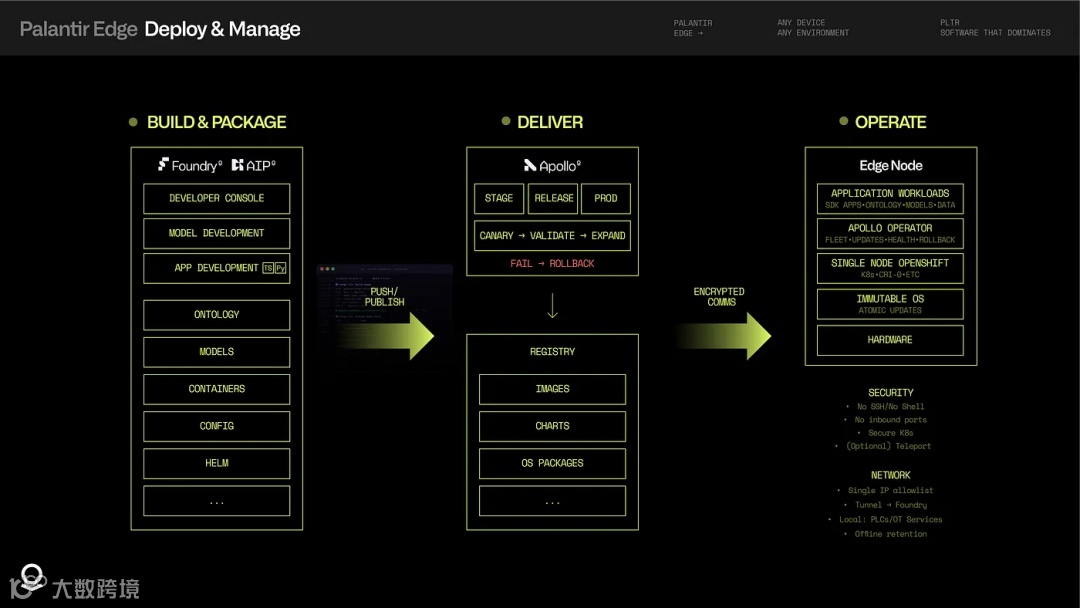Click the Deliver heading
This screenshot has width=1080, height=608.
coord(550,123)
